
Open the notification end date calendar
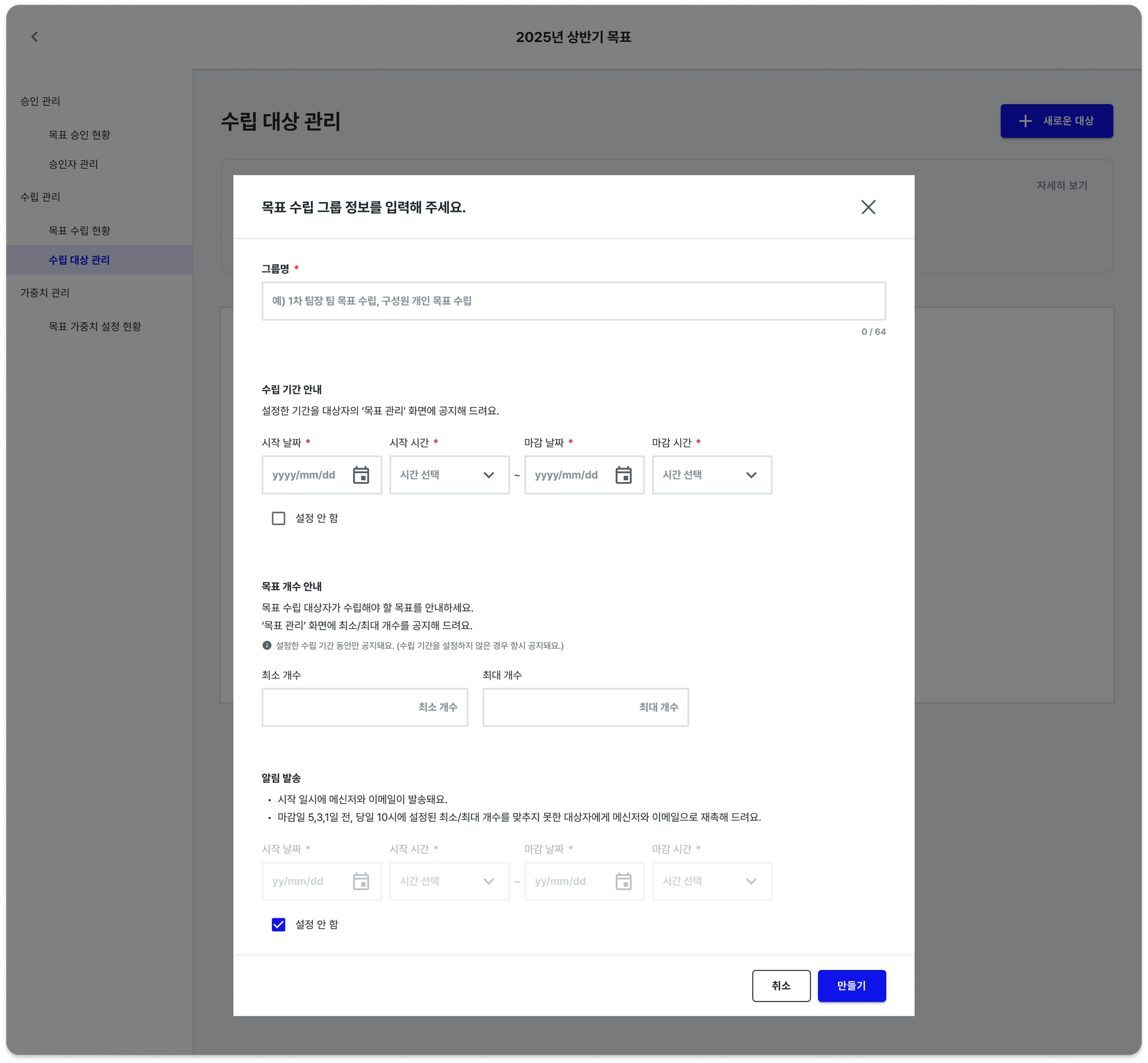coord(623,880)
